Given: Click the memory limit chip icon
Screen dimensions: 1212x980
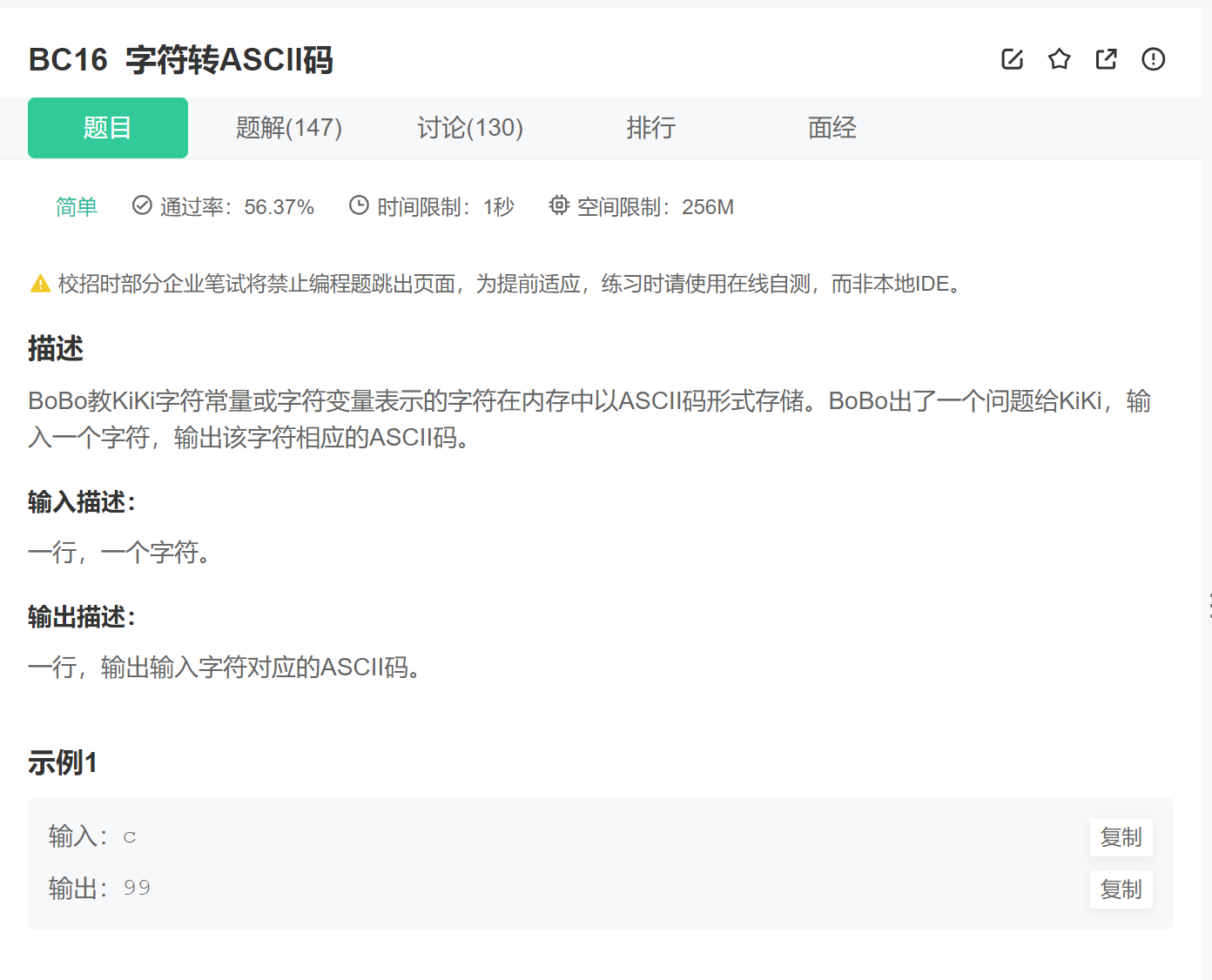Looking at the screenshot, I should (x=559, y=205).
